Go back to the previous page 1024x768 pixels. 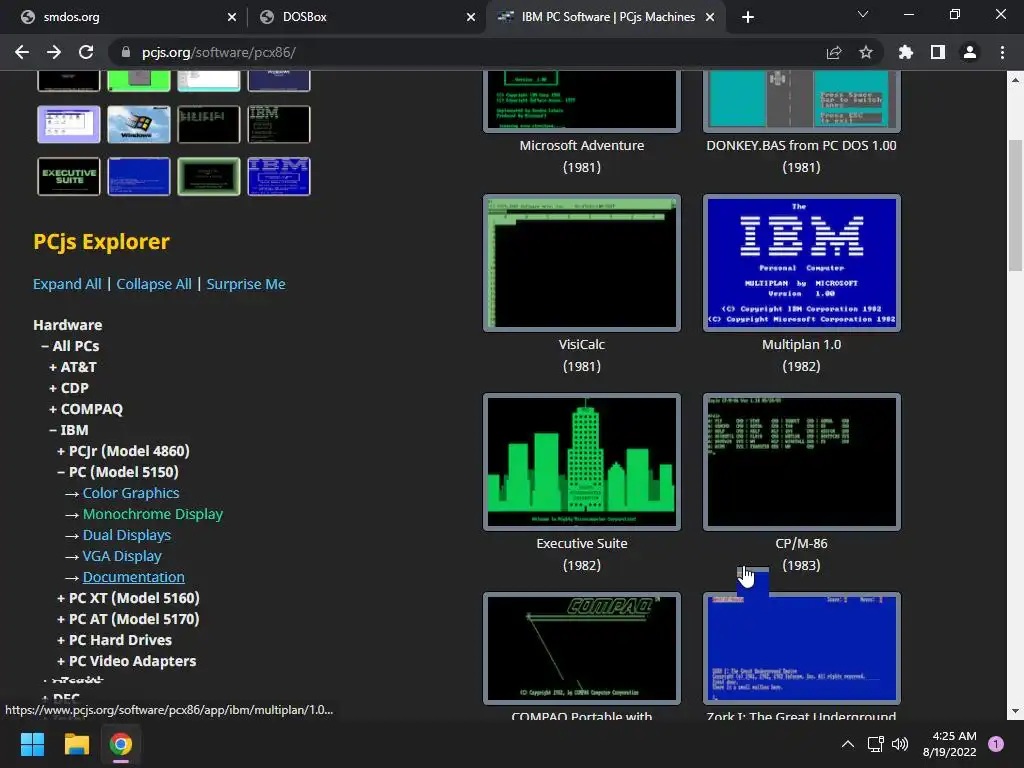pos(22,52)
